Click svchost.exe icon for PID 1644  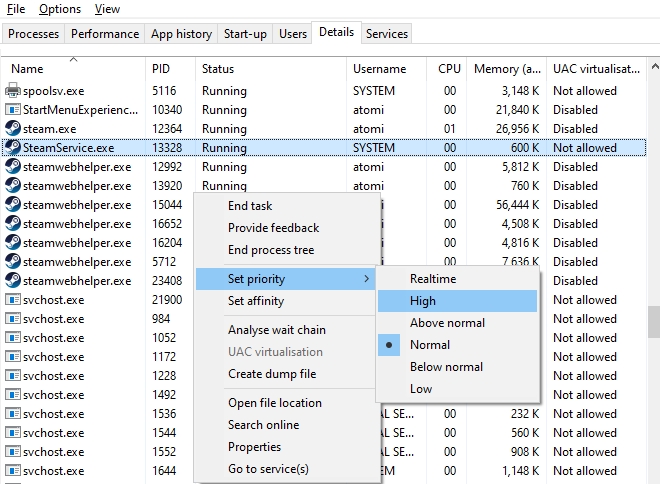[13, 471]
